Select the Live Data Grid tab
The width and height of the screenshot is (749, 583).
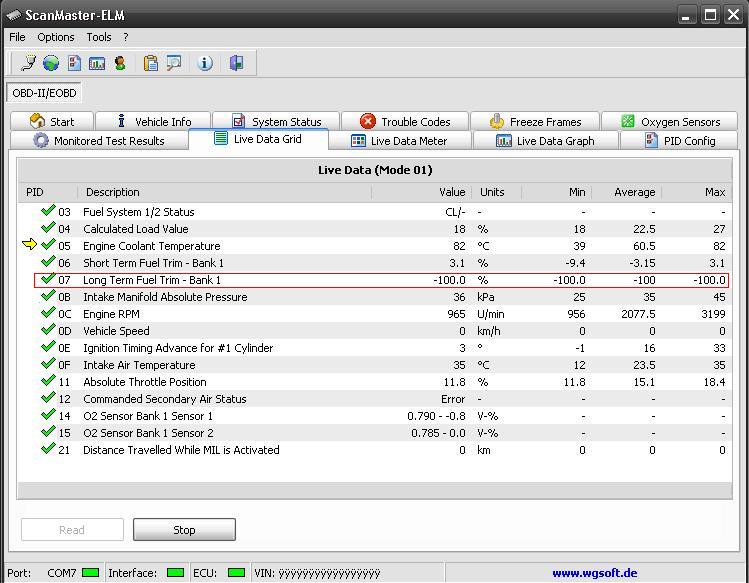click(258, 139)
